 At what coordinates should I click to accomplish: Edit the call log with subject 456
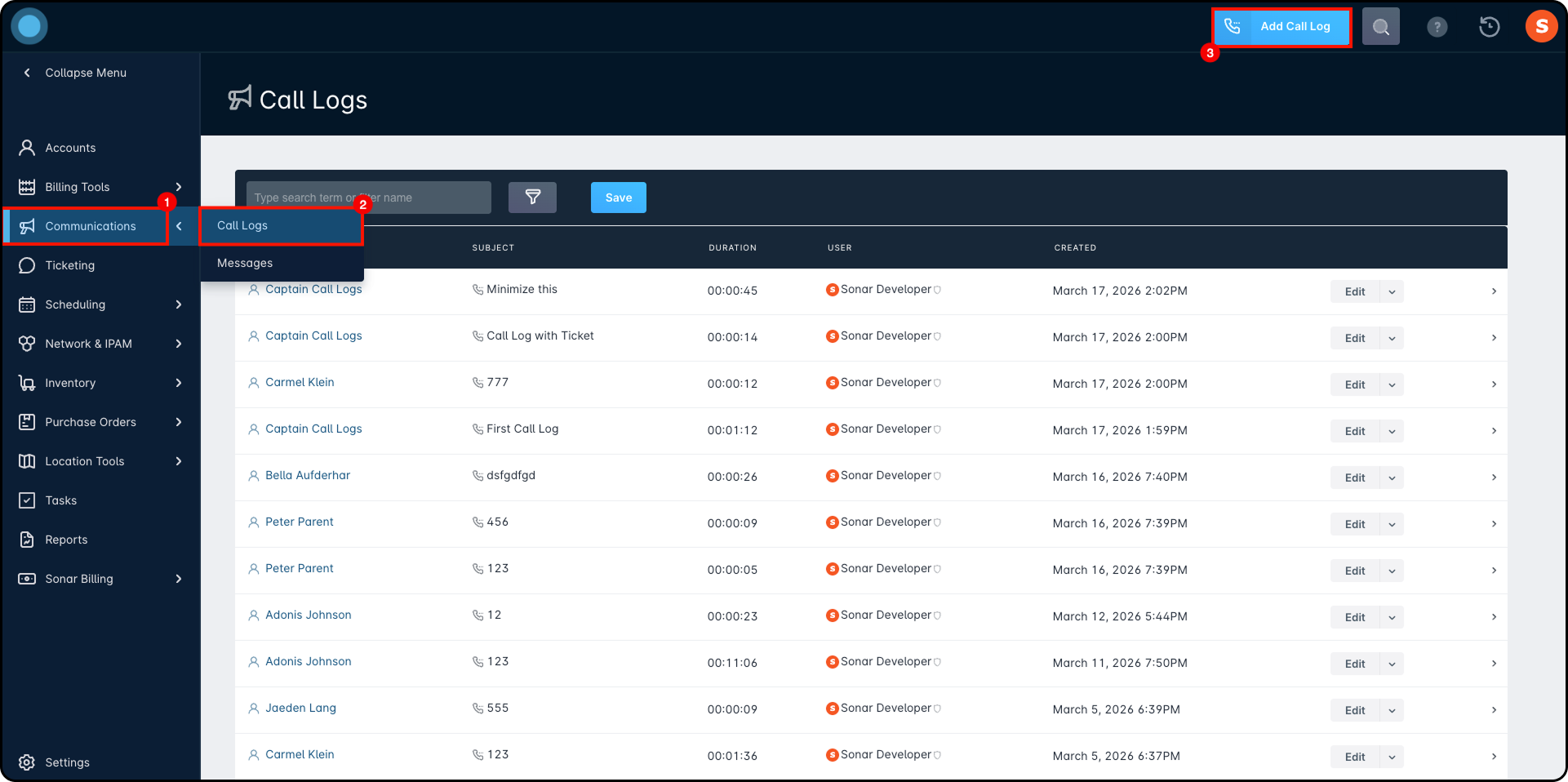coord(1355,524)
